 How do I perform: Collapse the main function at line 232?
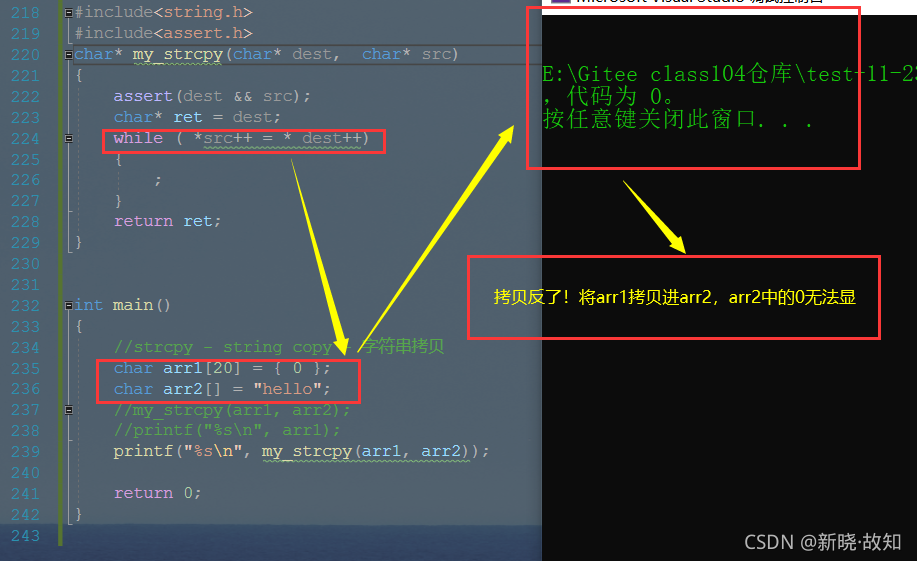pyautogui.click(x=68, y=305)
